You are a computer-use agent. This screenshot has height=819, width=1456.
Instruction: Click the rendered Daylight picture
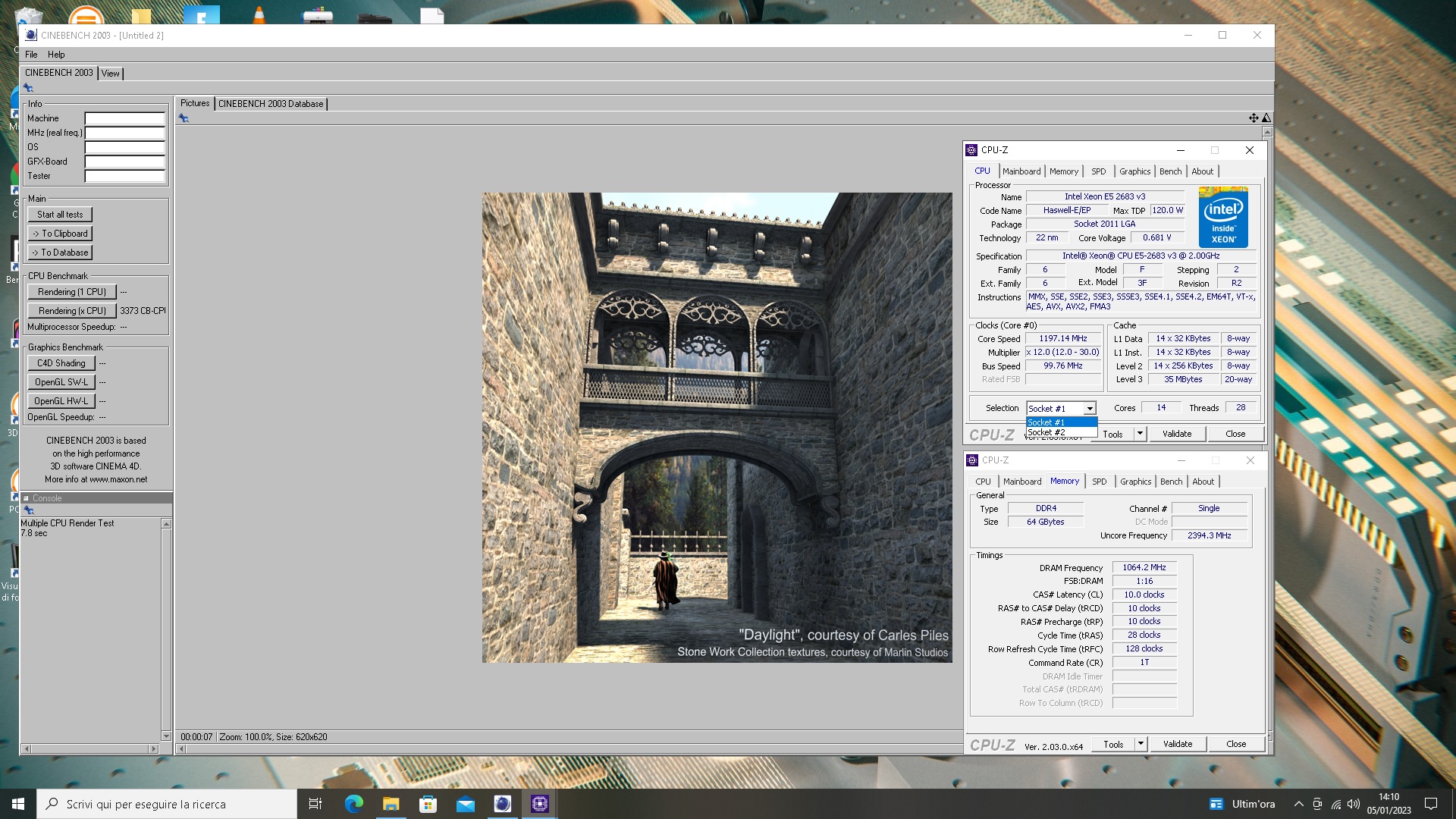[x=717, y=428]
